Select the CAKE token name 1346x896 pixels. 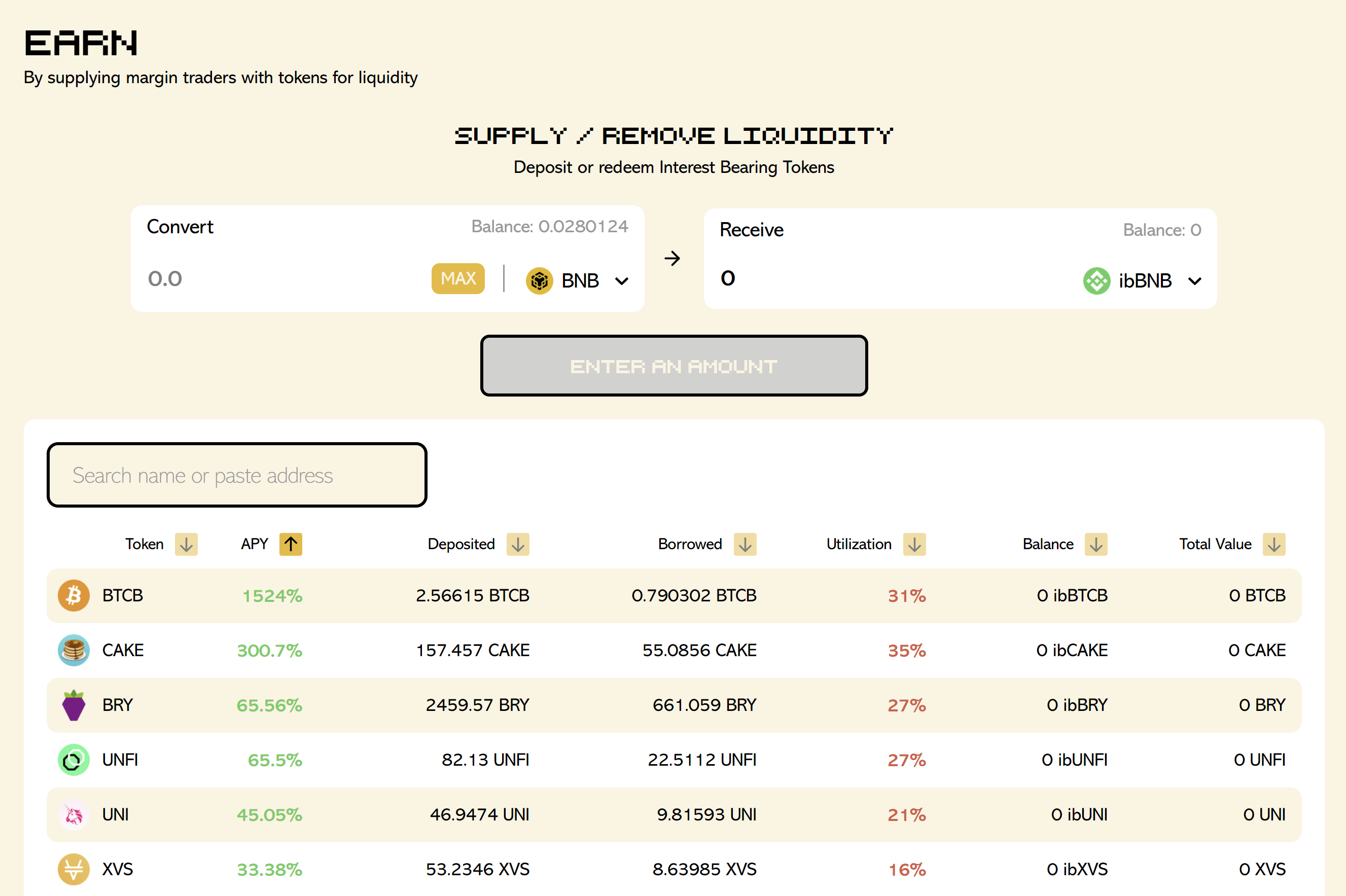pyautogui.click(x=123, y=650)
